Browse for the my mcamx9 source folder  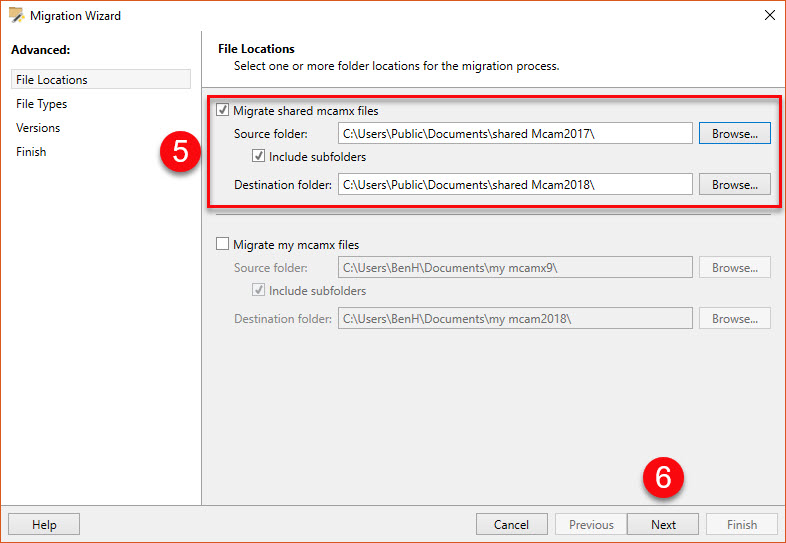tap(735, 267)
